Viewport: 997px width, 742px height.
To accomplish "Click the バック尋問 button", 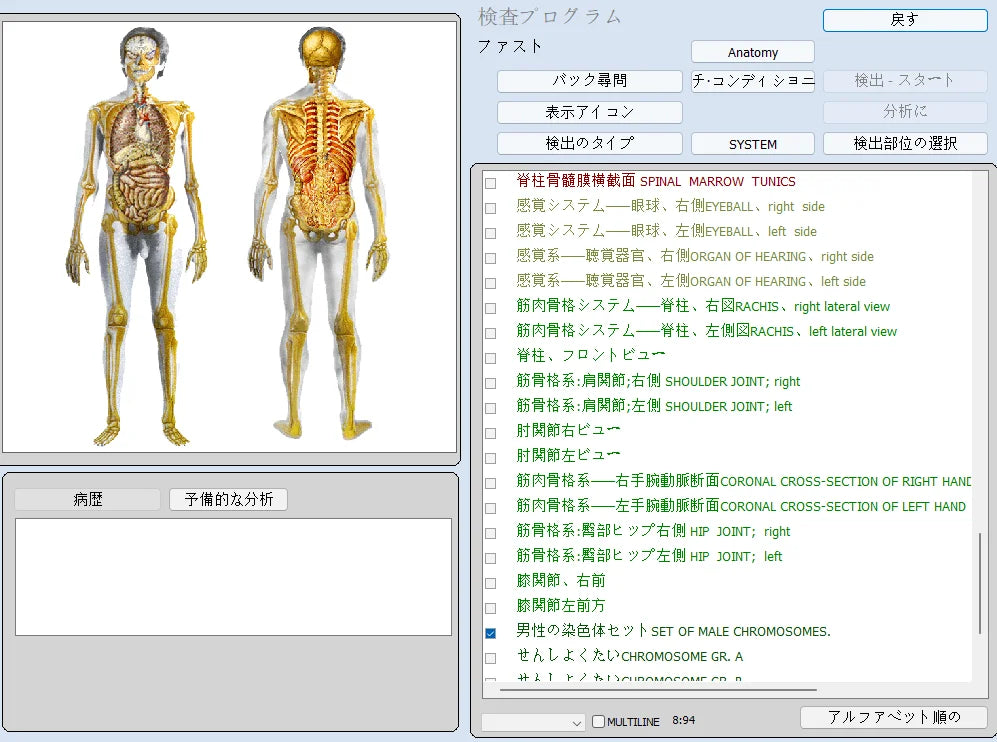I will (589, 81).
